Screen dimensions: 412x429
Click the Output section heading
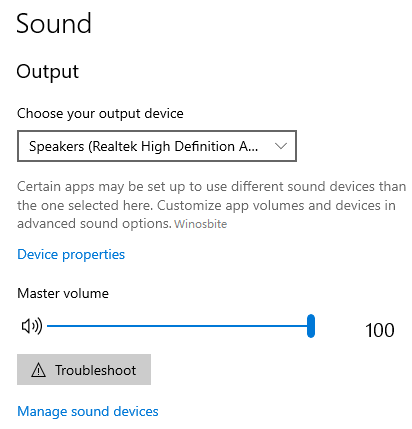[48, 72]
